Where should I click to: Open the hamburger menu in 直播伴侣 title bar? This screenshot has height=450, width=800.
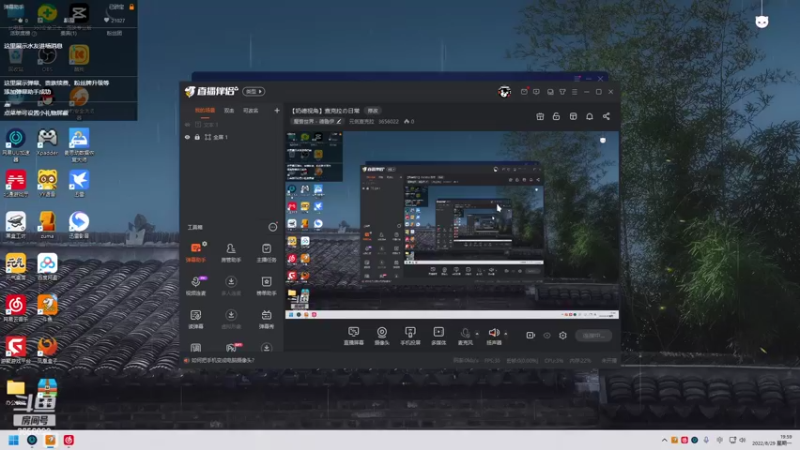pyautogui.click(x=574, y=92)
